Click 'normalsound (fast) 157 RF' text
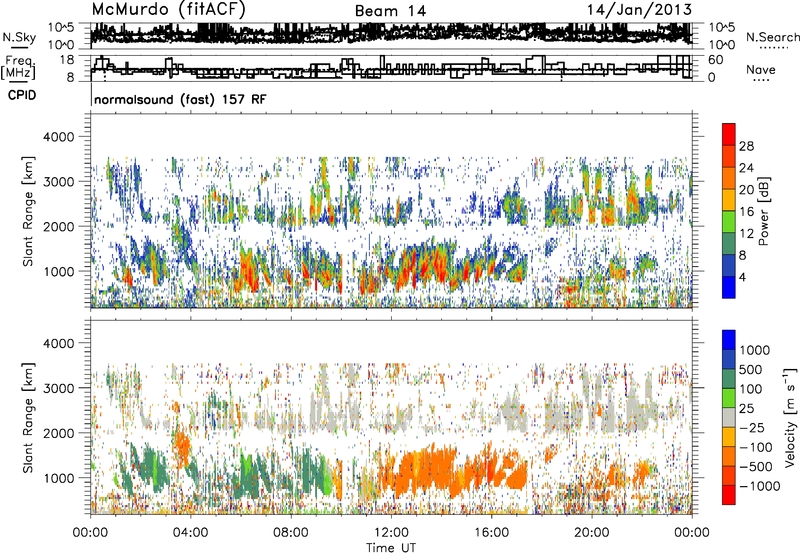The image size is (800, 554). (x=180, y=99)
